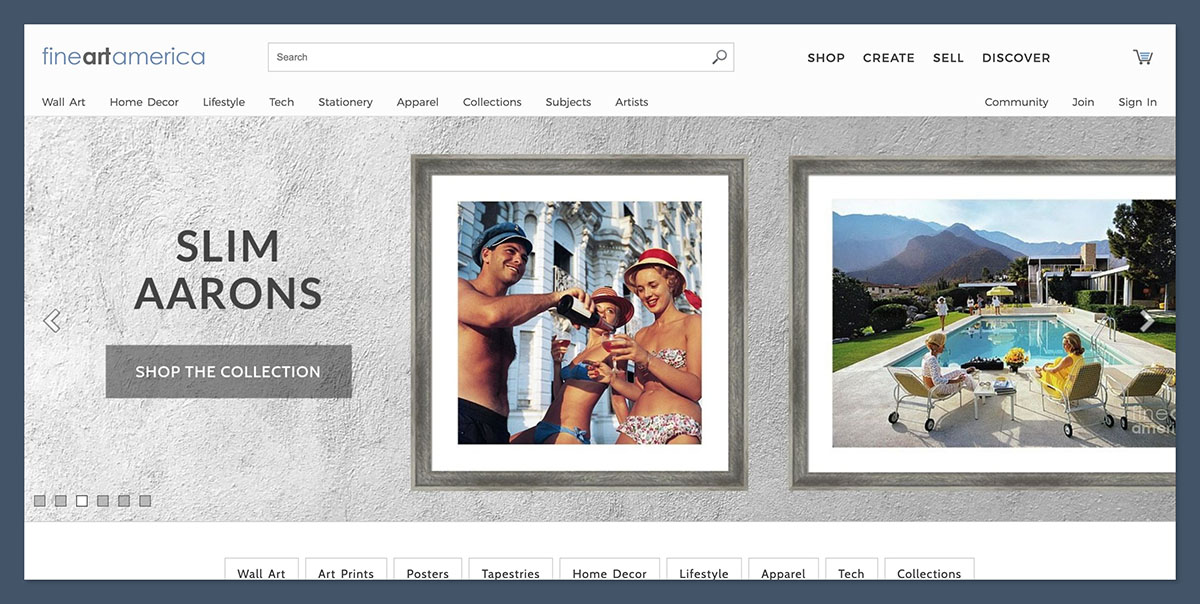Click the Posters category button
The height and width of the screenshot is (604, 1200).
428,570
